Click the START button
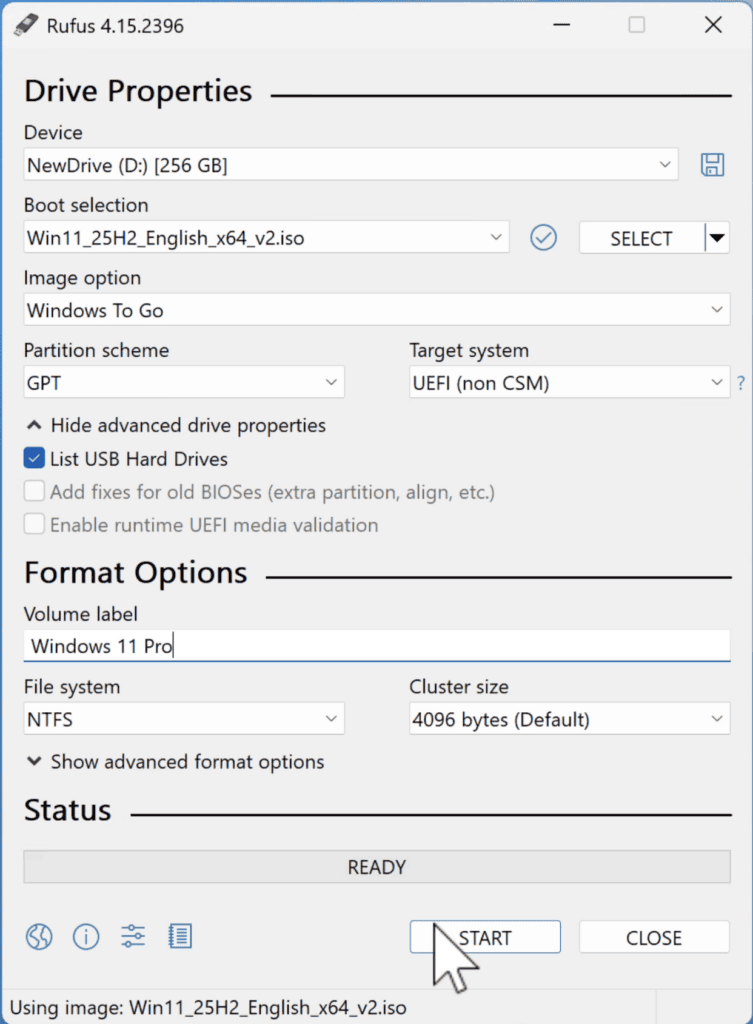This screenshot has width=753, height=1024. [485, 937]
